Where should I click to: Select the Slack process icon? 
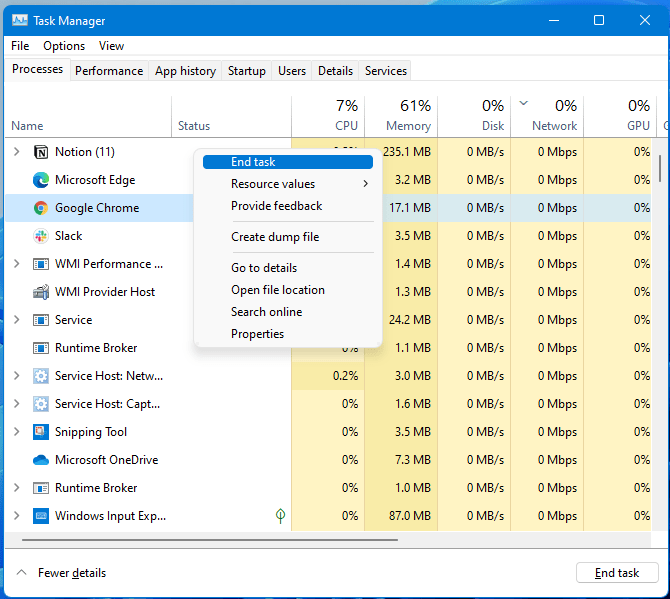click(x=41, y=236)
